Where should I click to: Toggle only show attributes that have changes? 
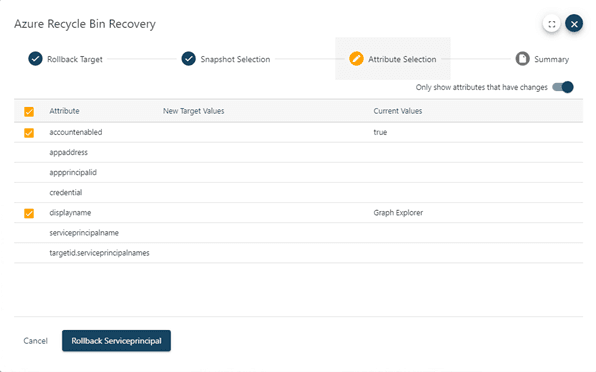coord(563,87)
